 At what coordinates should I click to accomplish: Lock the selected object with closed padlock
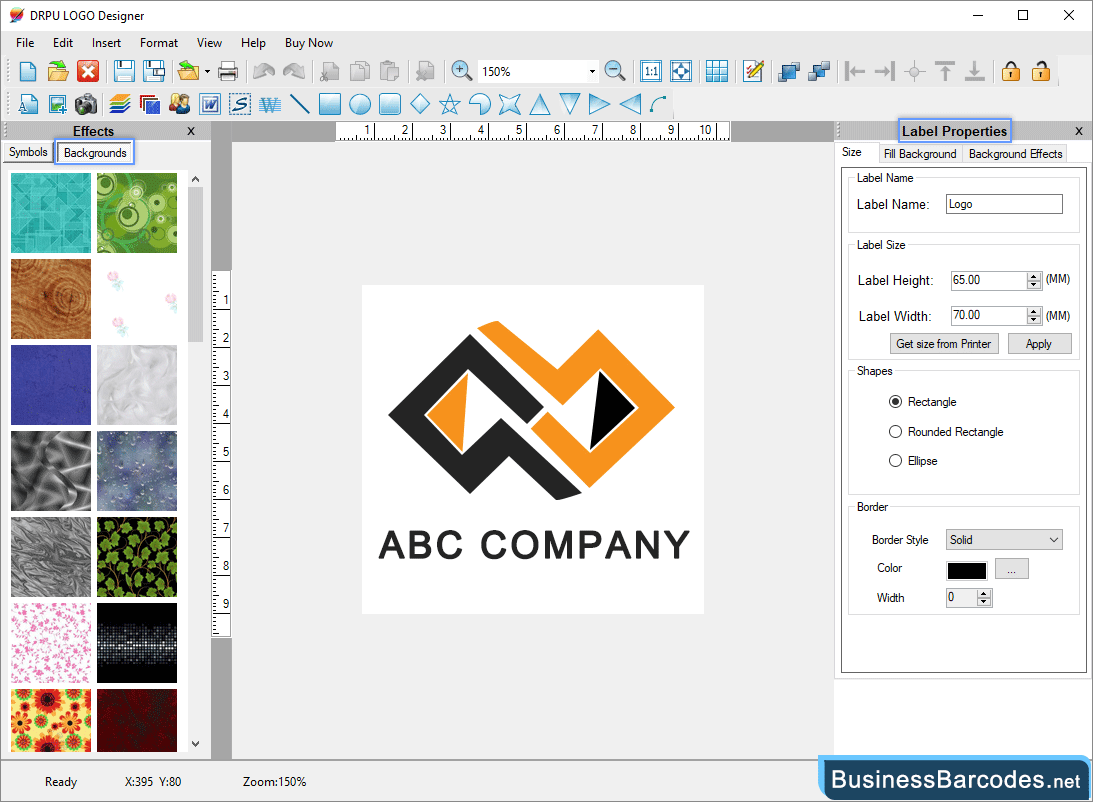[x=1011, y=71]
